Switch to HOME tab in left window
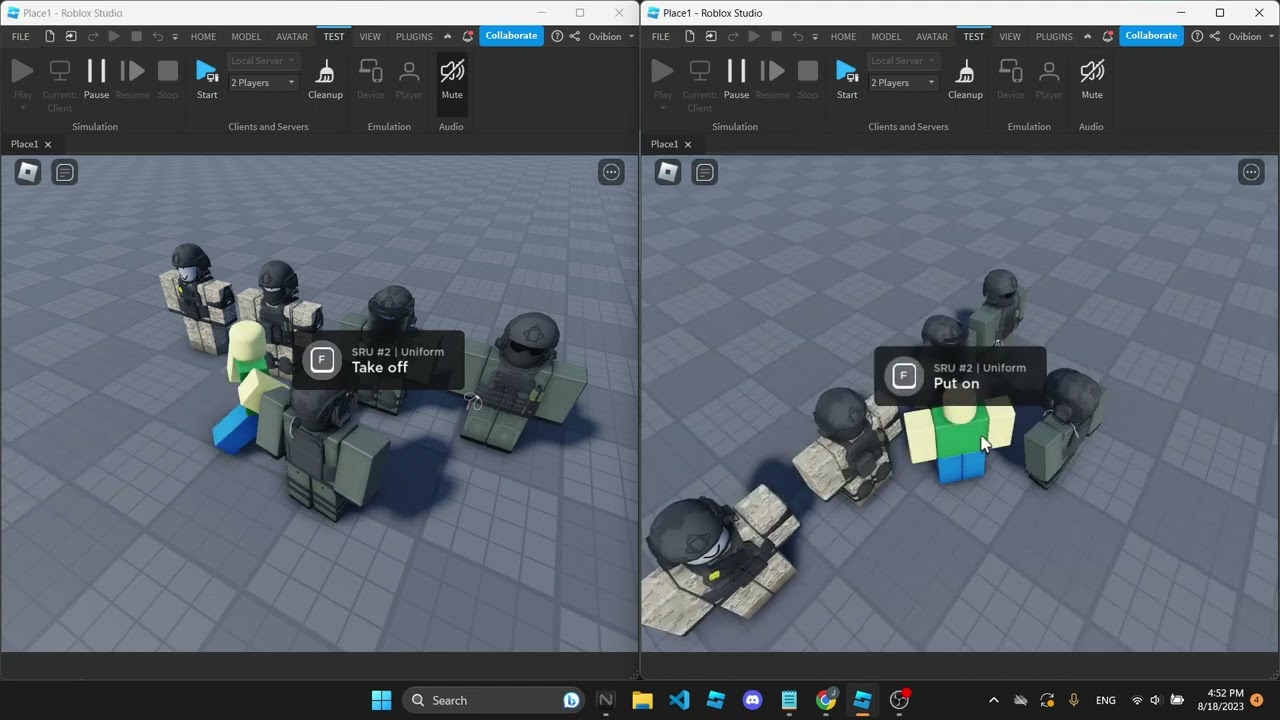Image resolution: width=1280 pixels, height=720 pixels. tap(203, 37)
